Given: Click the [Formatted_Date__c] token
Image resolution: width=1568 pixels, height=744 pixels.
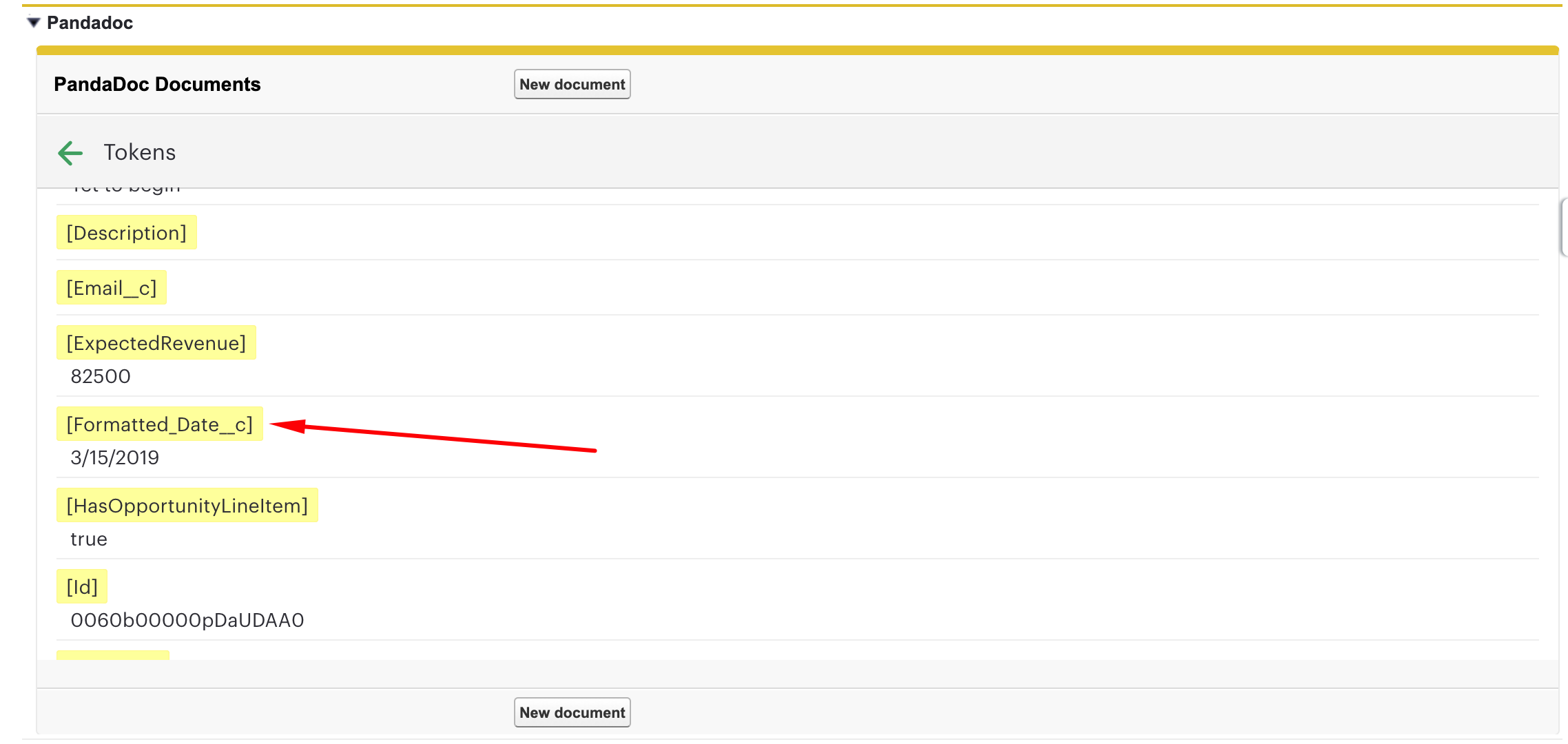Looking at the screenshot, I should pos(159,424).
